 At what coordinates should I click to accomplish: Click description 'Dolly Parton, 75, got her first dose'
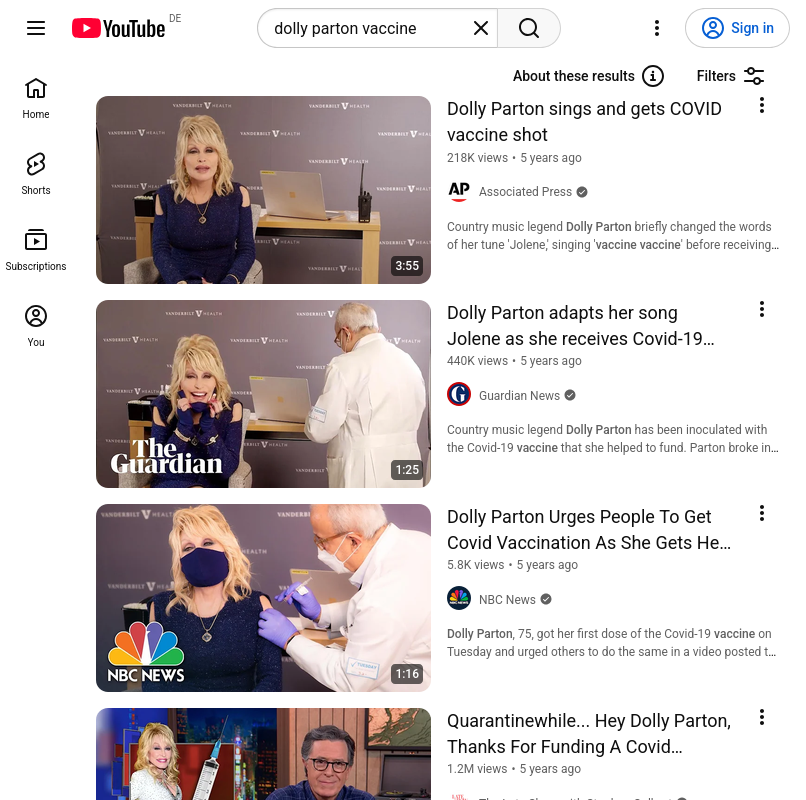point(612,643)
